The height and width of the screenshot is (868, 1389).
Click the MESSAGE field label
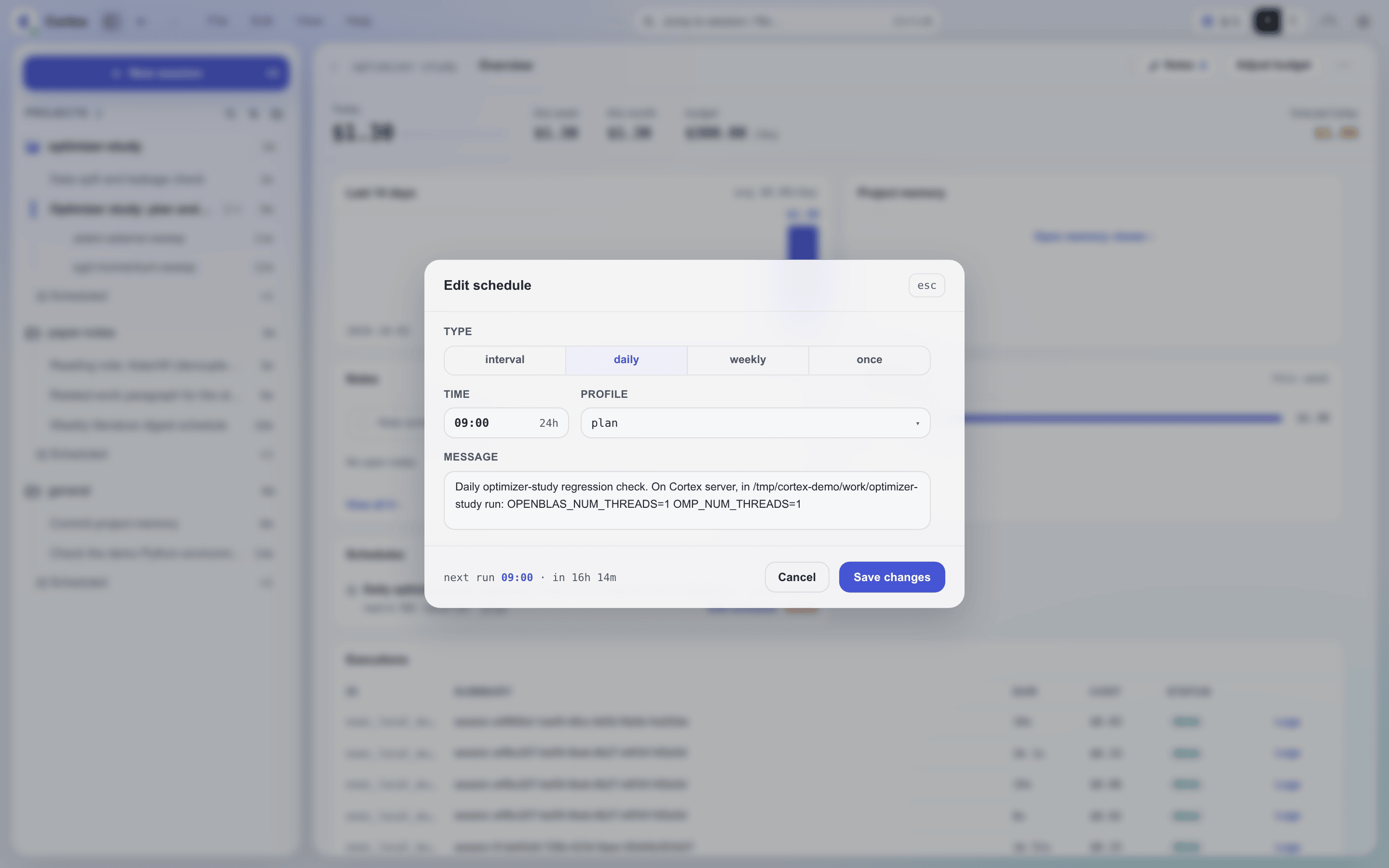pyautogui.click(x=471, y=457)
